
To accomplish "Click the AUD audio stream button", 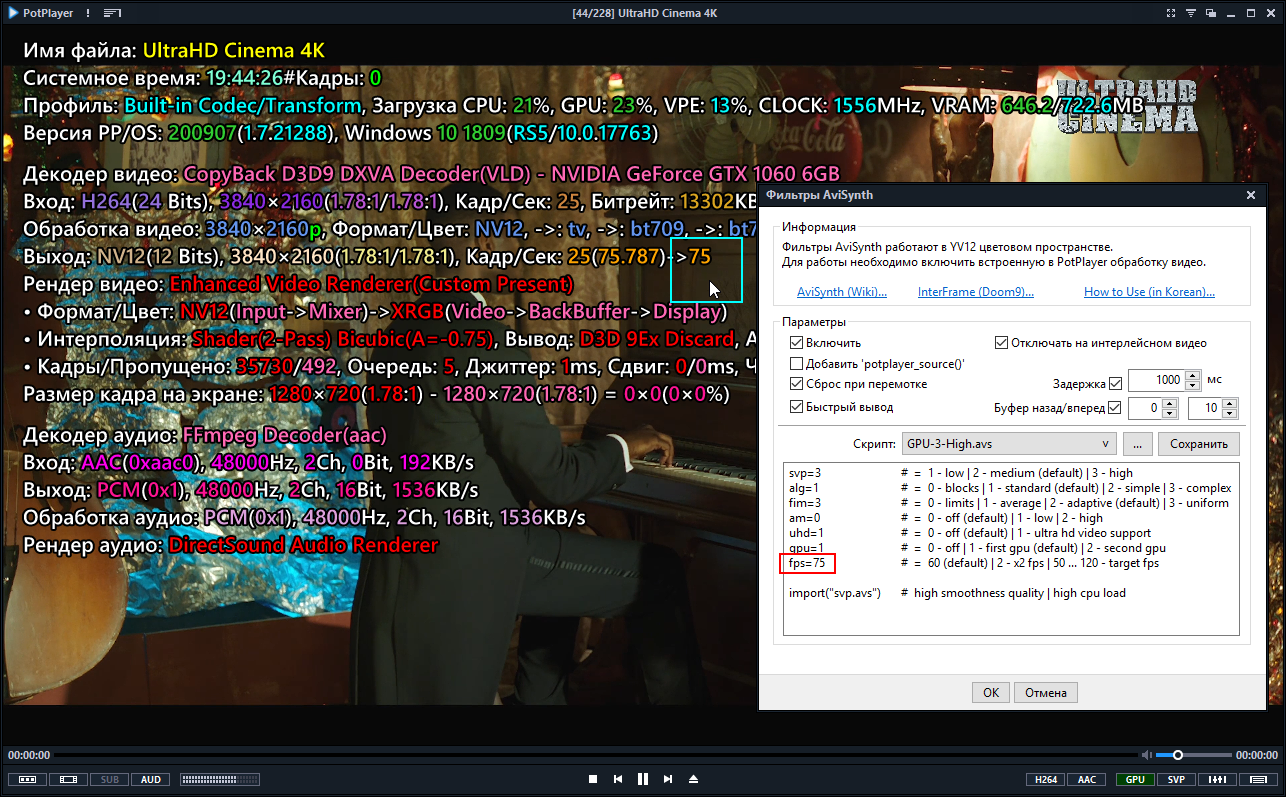I will pos(150,779).
